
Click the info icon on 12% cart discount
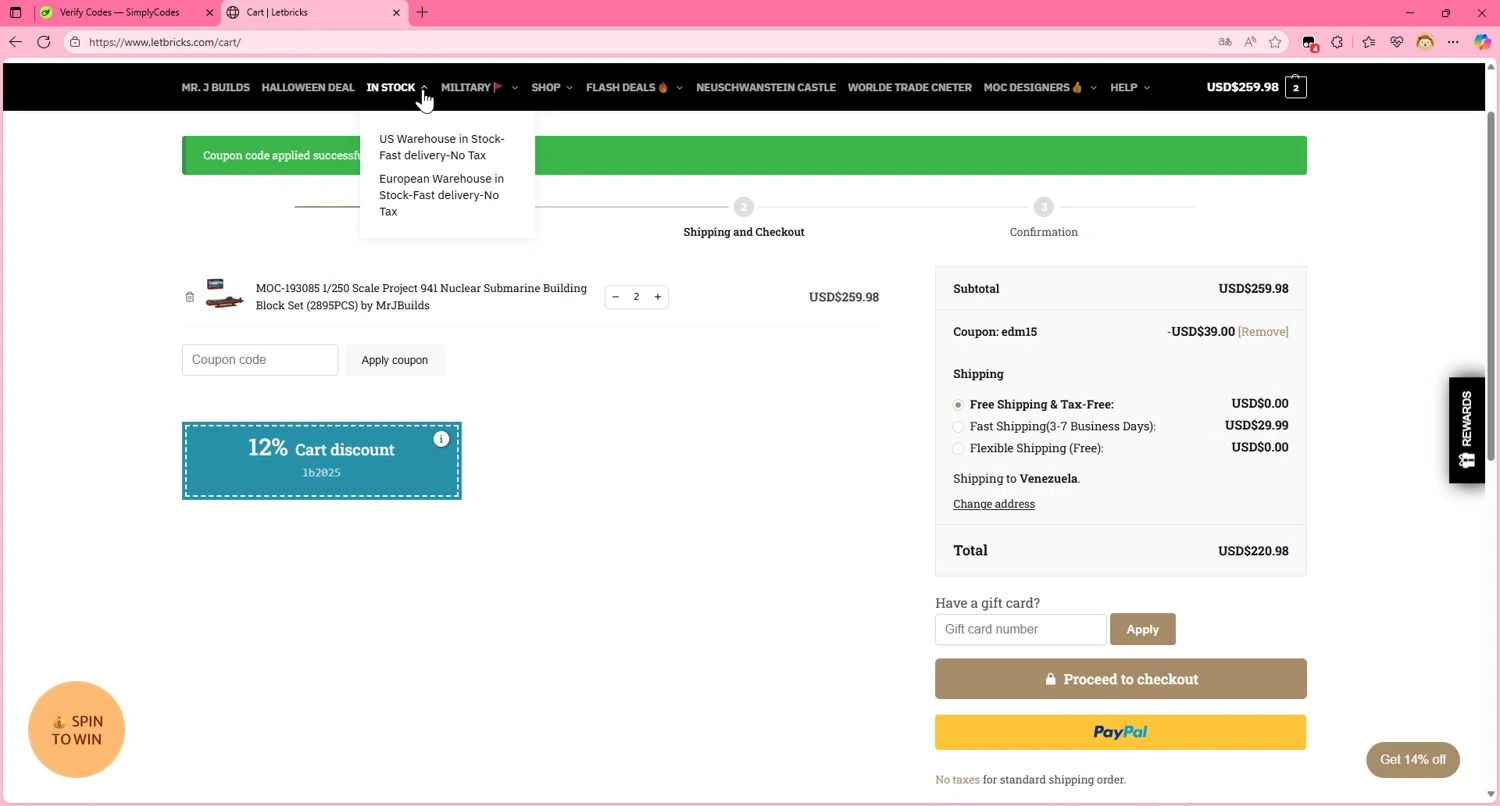click(x=441, y=439)
